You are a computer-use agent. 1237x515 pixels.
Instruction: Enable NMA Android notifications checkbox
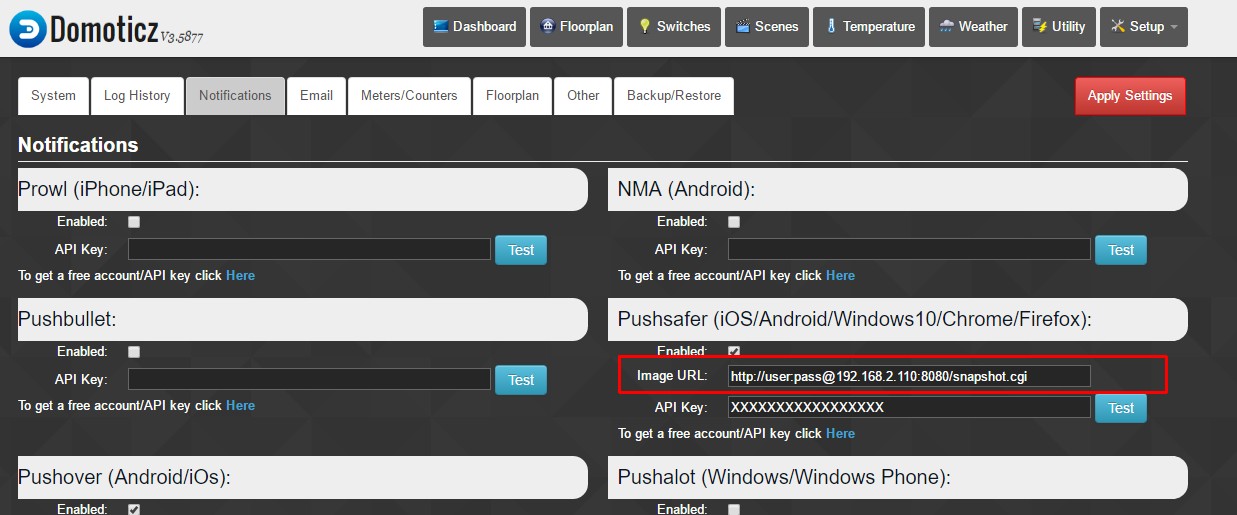pyautogui.click(x=734, y=222)
